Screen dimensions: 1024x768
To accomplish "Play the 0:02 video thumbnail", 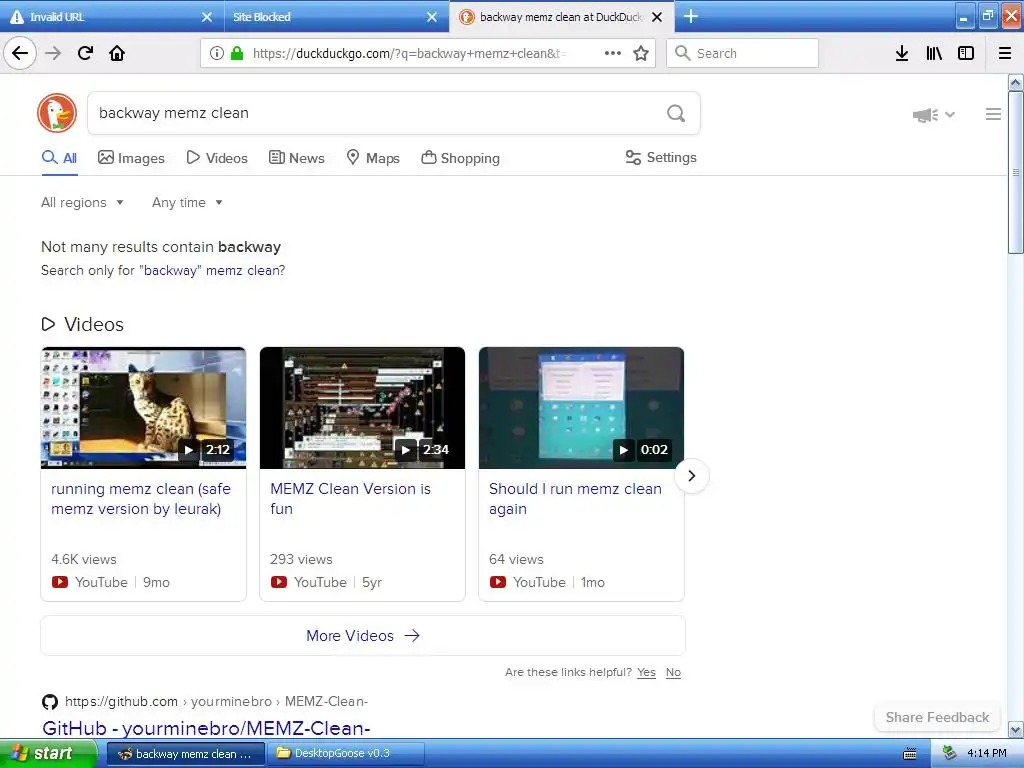I will [581, 408].
